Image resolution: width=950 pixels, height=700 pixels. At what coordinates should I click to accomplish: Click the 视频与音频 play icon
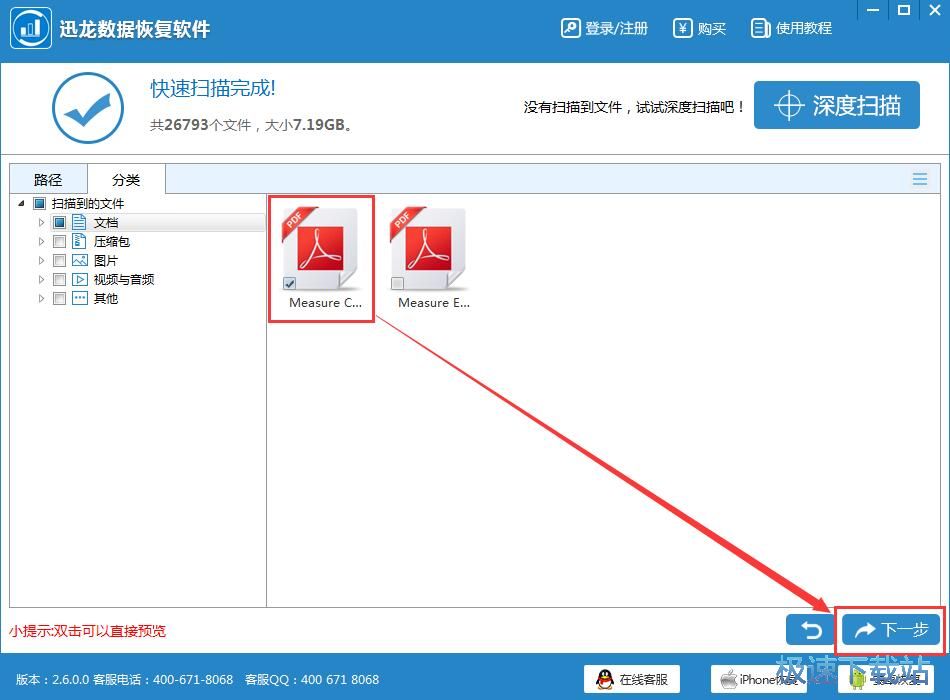click(79, 279)
